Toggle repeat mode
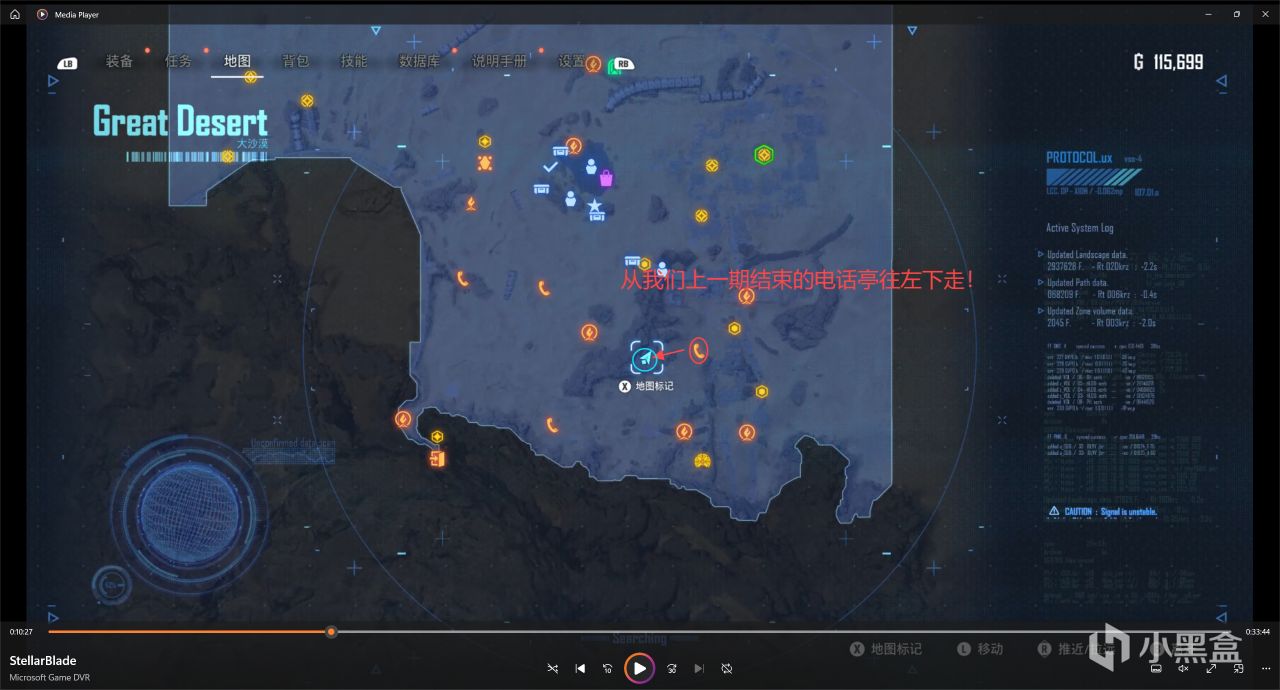1280x690 pixels. 727,668
